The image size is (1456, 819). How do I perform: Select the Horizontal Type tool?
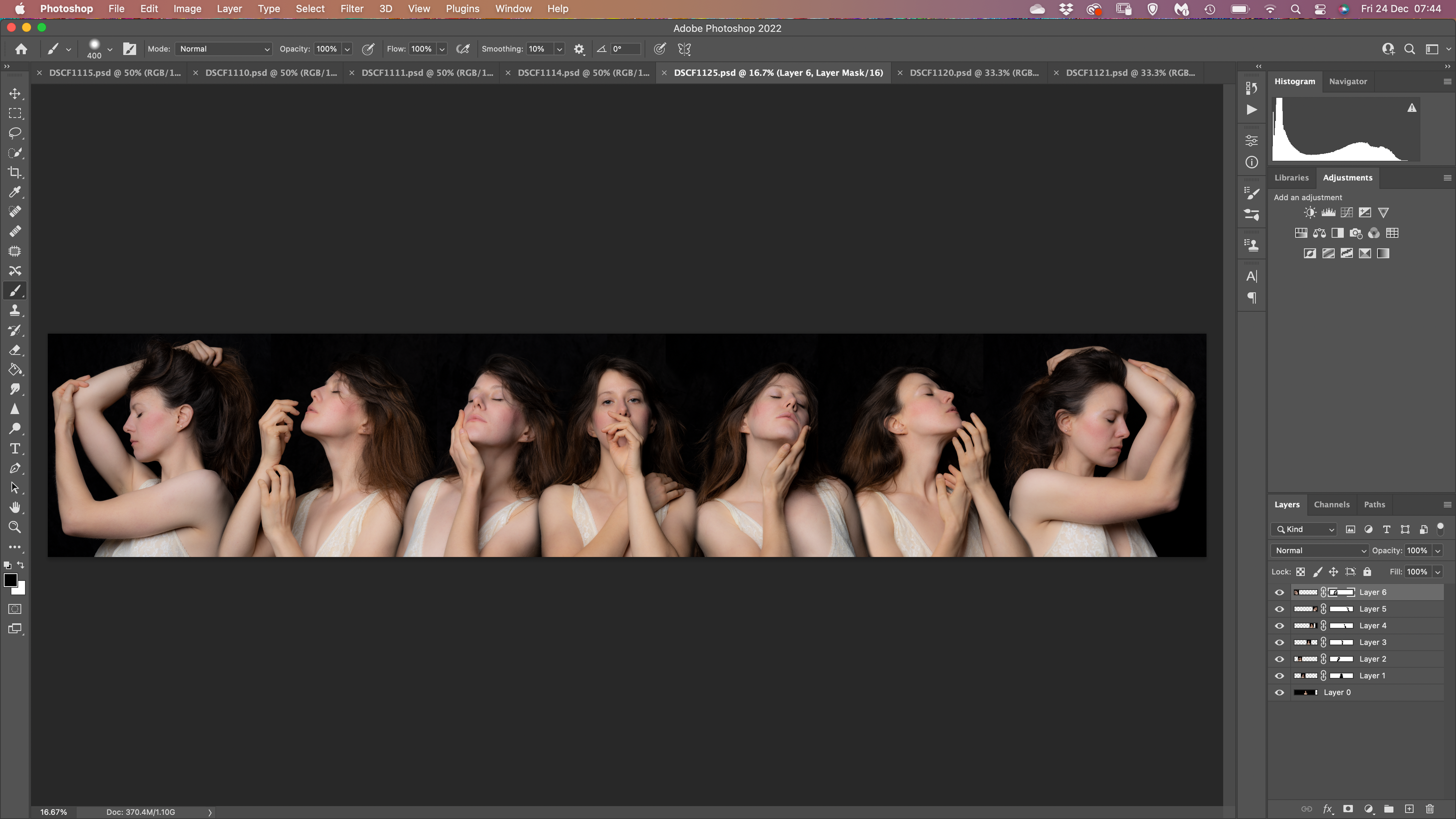[15, 449]
